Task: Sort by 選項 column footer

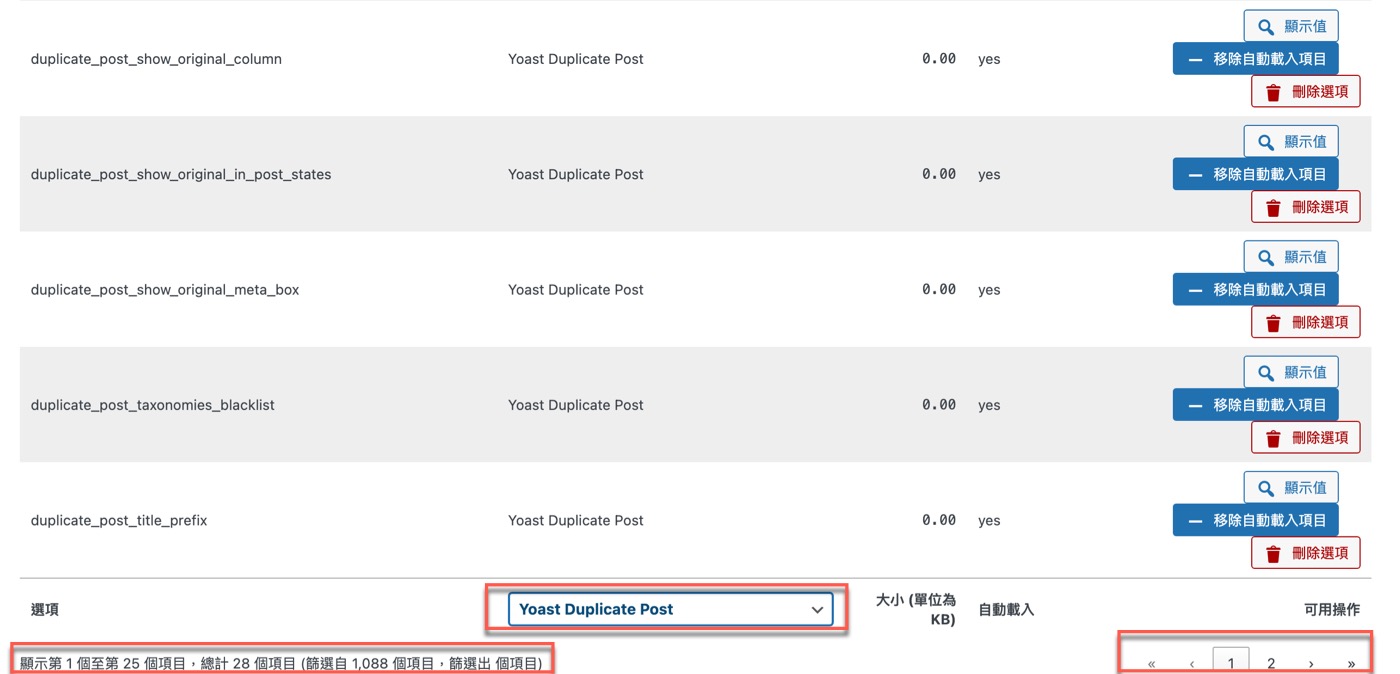Action: [x=45, y=609]
